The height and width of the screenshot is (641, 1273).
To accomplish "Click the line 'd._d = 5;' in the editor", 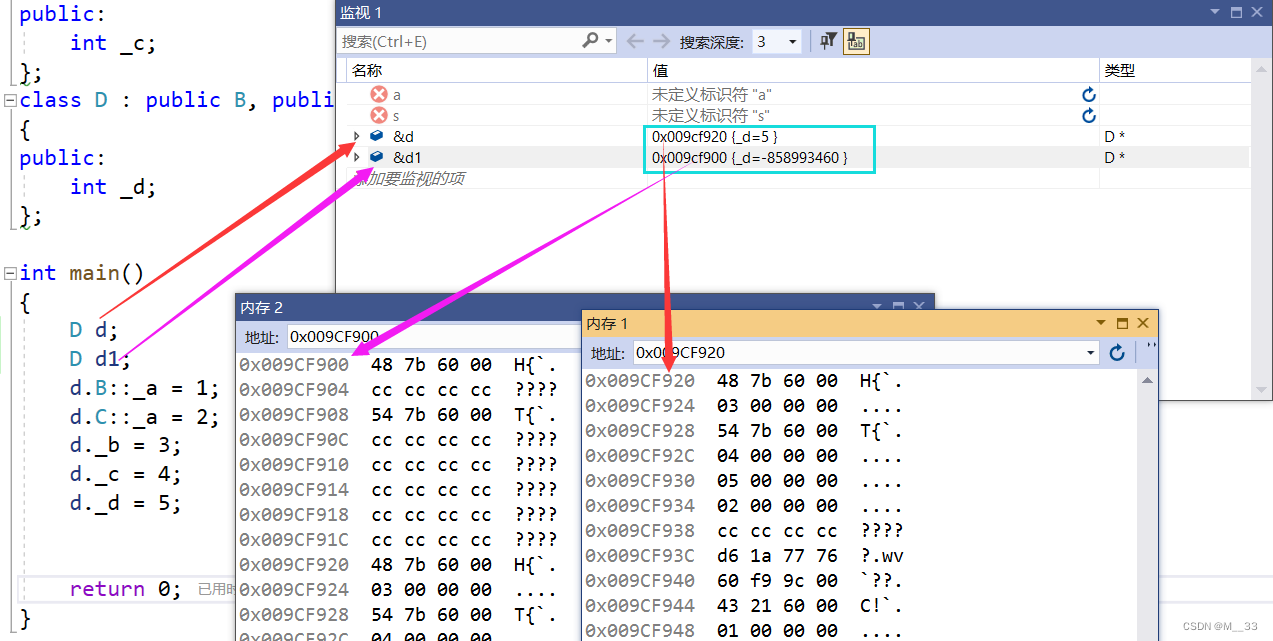I will pos(125,503).
